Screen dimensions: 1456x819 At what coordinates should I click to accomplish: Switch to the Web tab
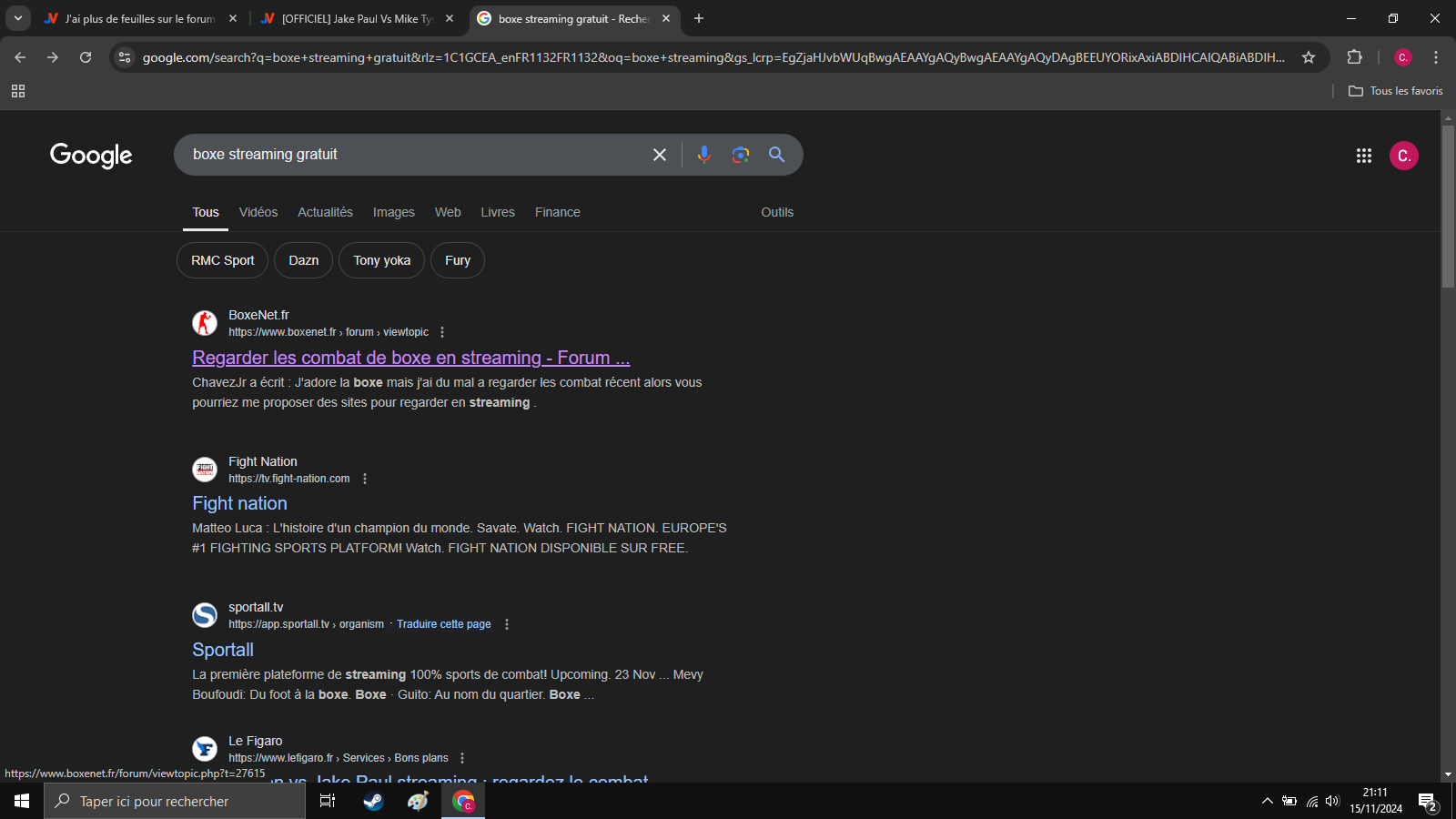pyautogui.click(x=448, y=212)
